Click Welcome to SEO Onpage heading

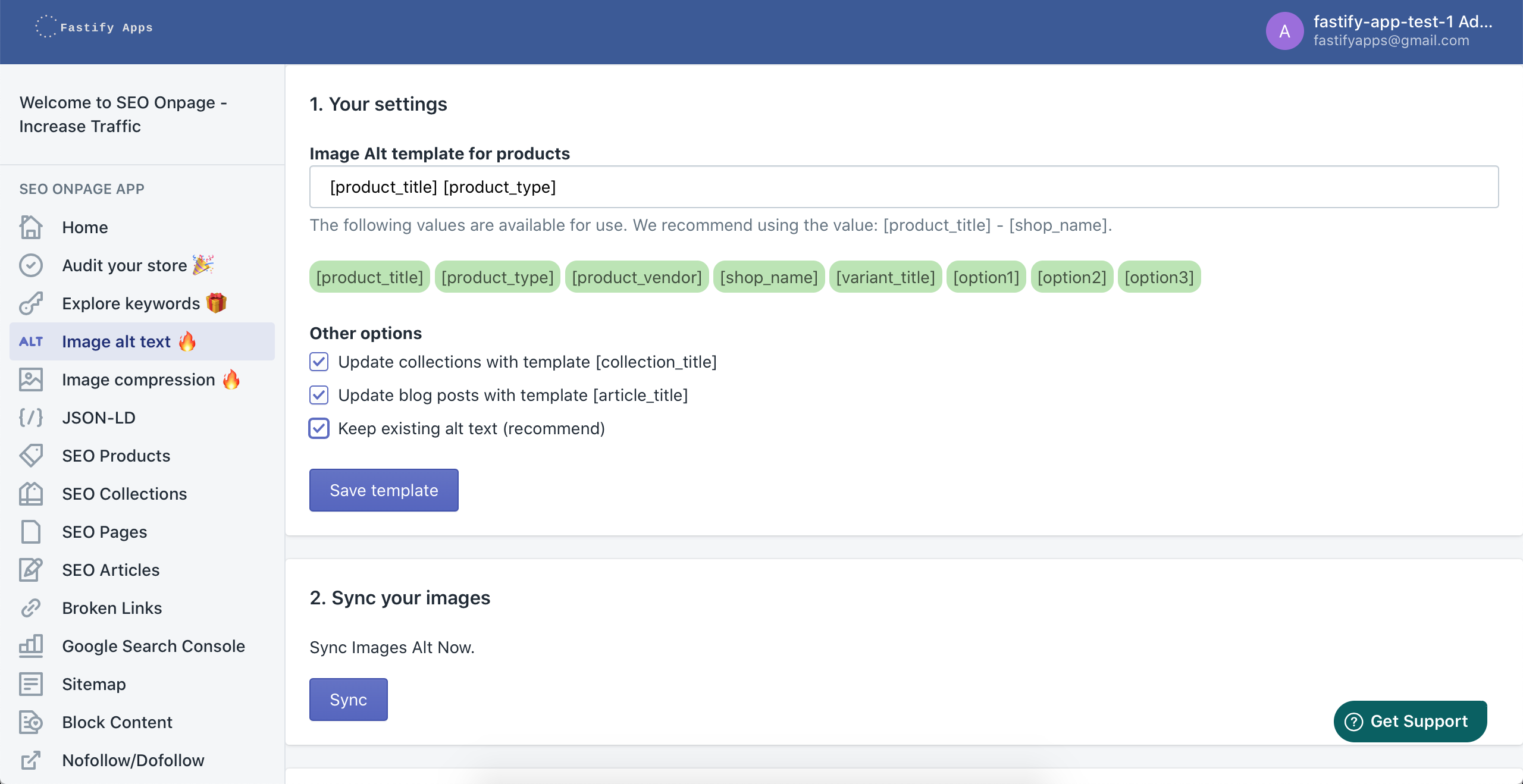point(123,114)
